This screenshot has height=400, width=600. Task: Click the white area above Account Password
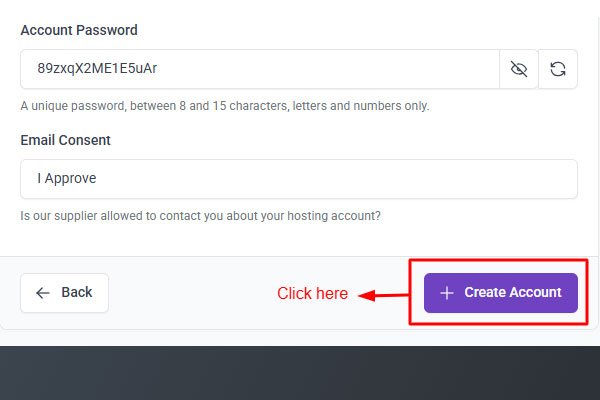click(300, 8)
